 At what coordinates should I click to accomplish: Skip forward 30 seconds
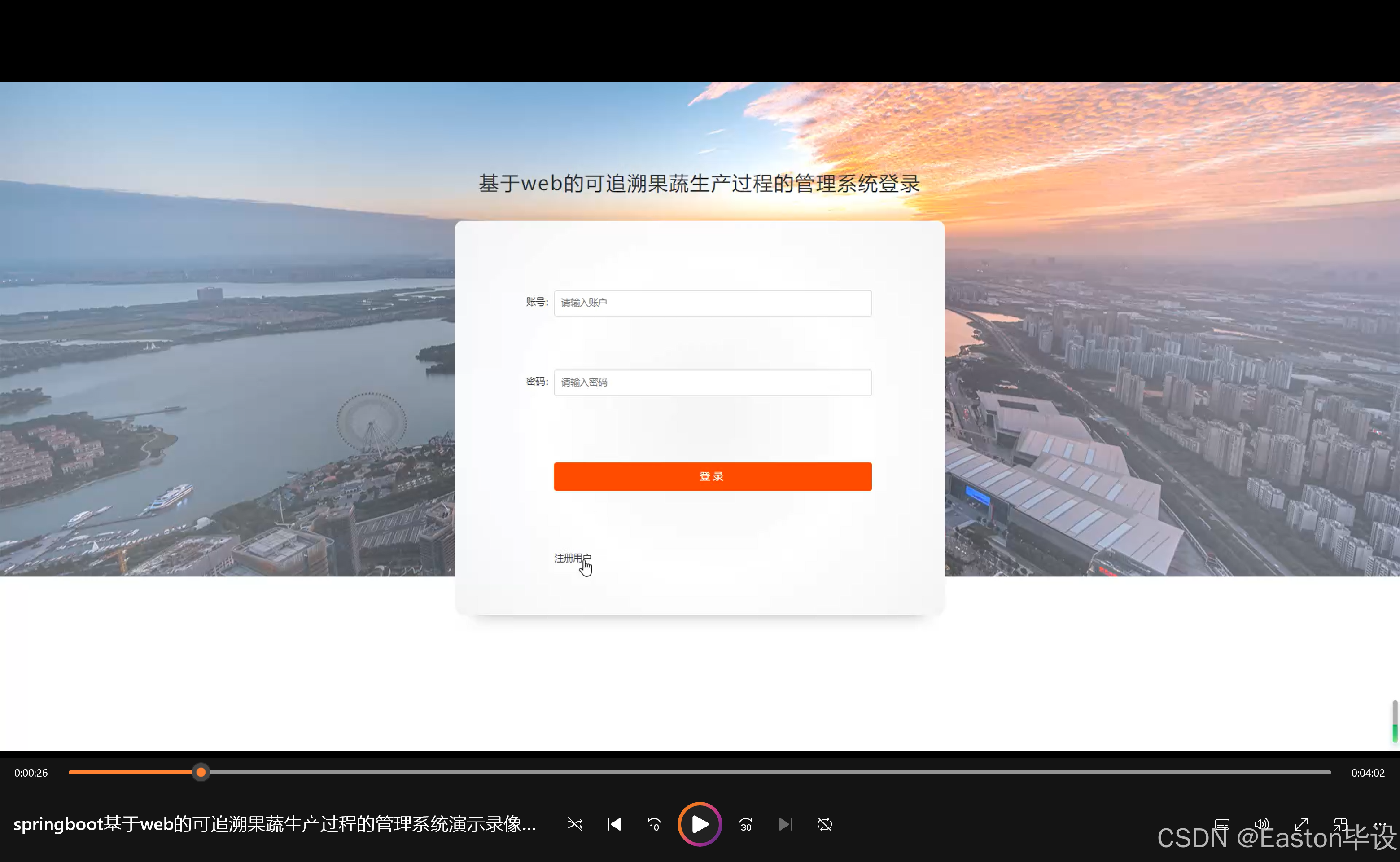[745, 824]
